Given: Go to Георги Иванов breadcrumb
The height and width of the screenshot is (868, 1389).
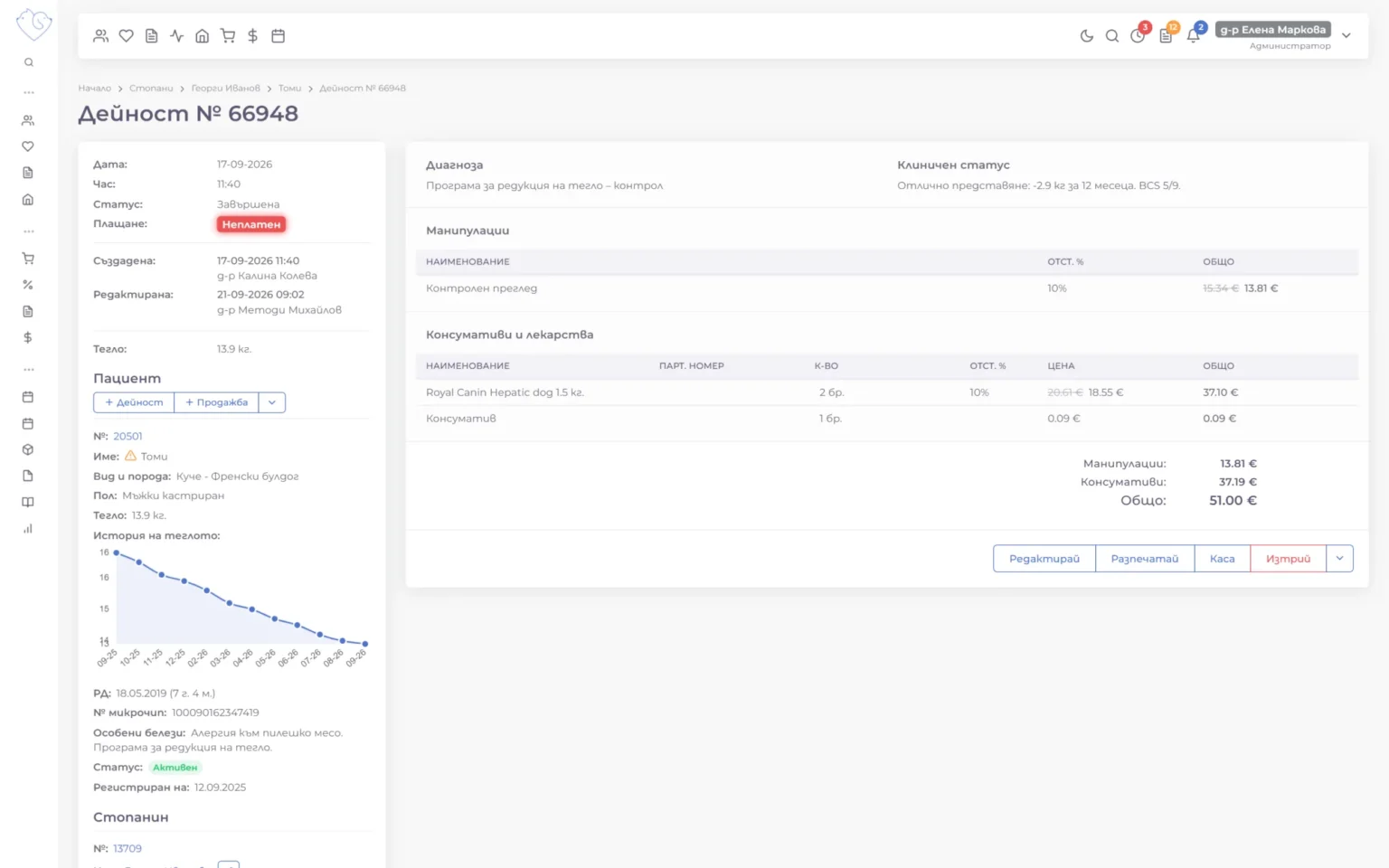Looking at the screenshot, I should [226, 89].
